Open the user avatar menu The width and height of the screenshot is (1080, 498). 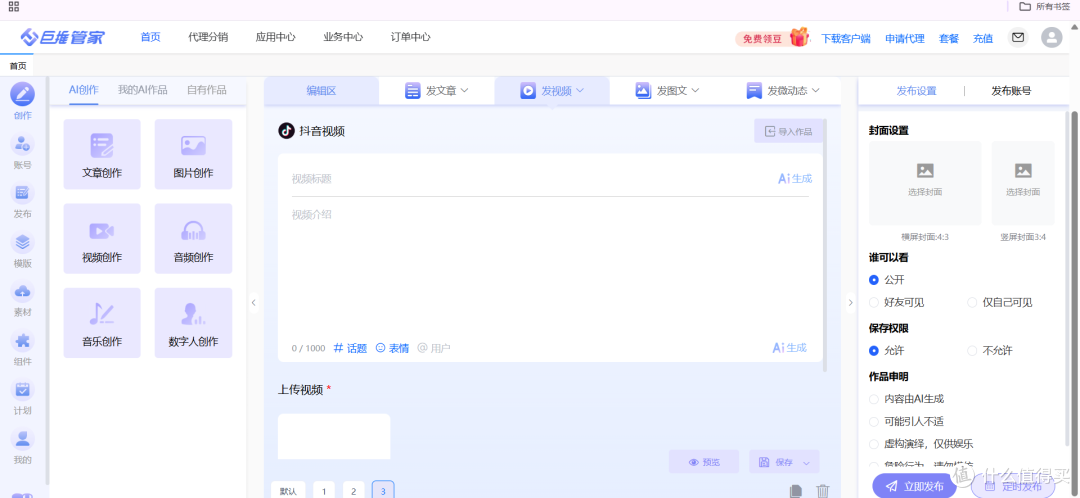[x=1052, y=37]
